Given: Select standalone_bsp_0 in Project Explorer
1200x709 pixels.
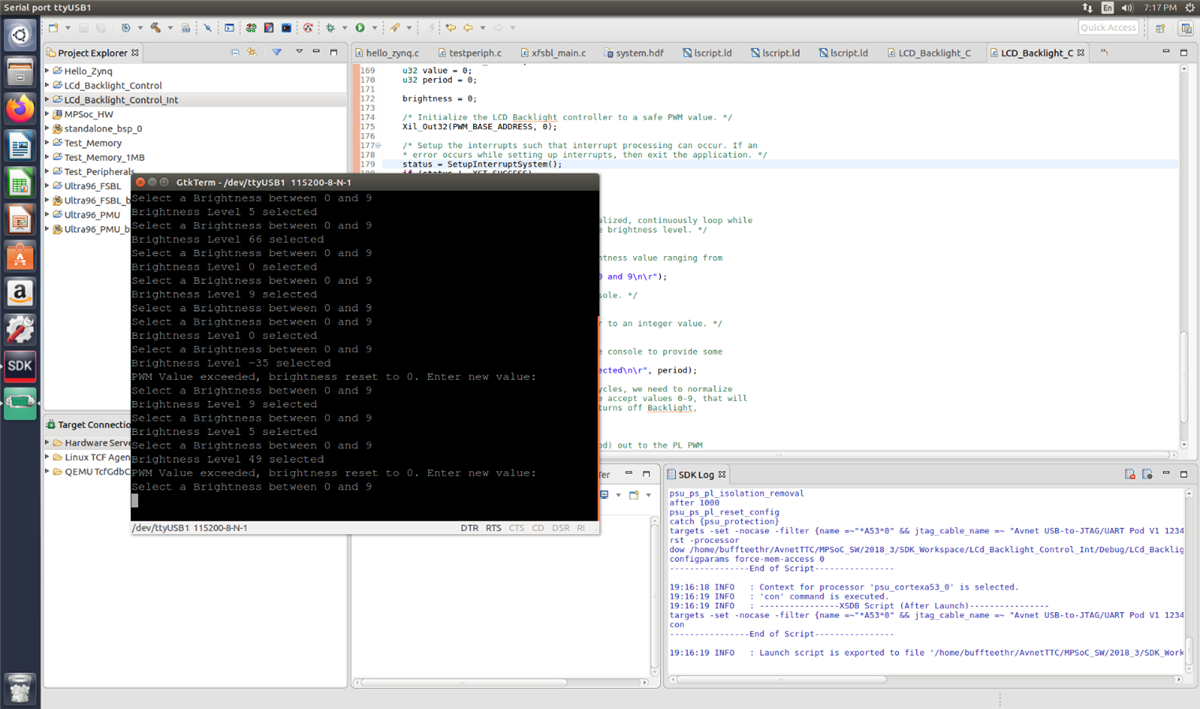Looking at the screenshot, I should tap(102, 129).
